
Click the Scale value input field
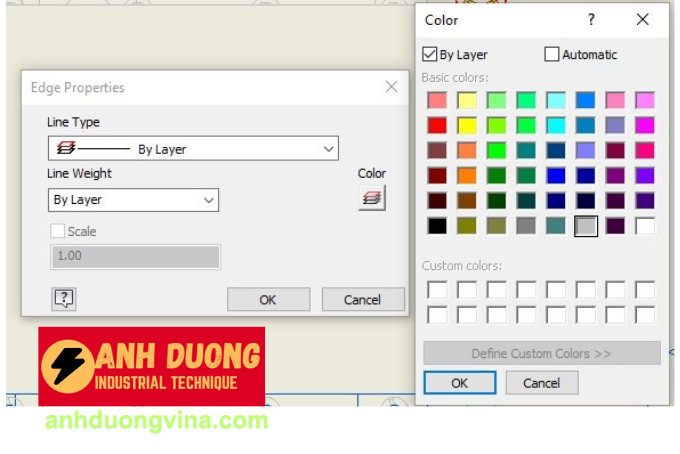134,256
